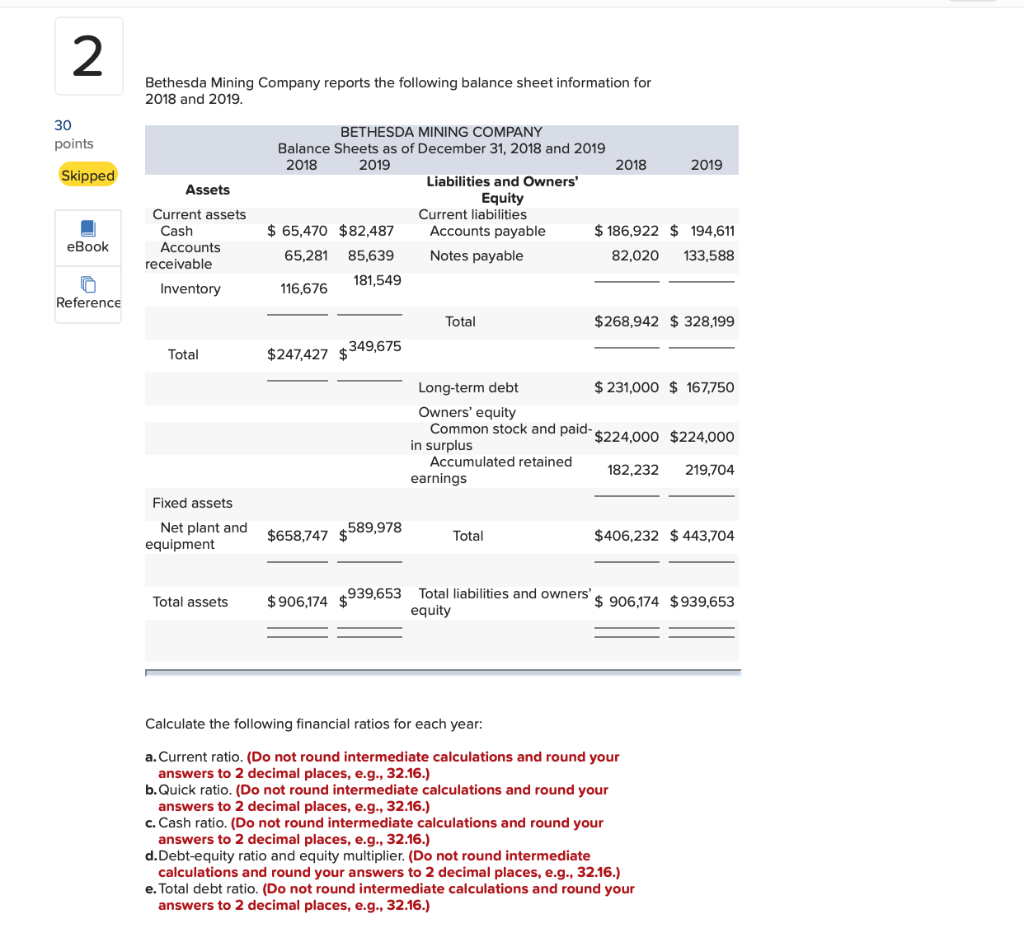Click the 'Calculate the following financial ratios' sentence
The height and width of the screenshot is (928, 1024).
click(x=313, y=724)
